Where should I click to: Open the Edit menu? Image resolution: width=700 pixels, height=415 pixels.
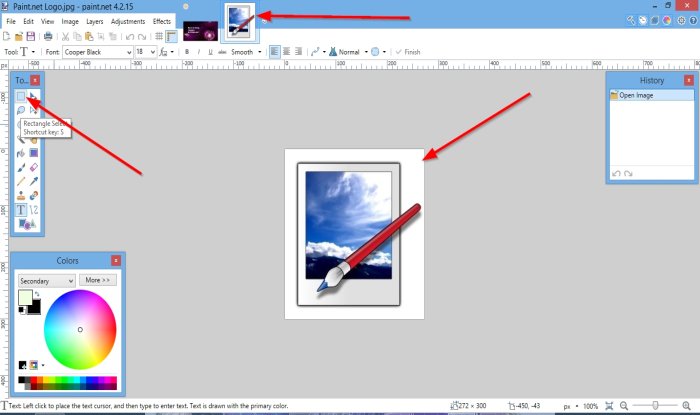[29, 21]
